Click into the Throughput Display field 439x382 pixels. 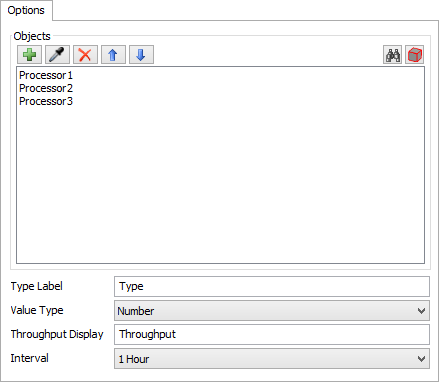tap(272, 334)
